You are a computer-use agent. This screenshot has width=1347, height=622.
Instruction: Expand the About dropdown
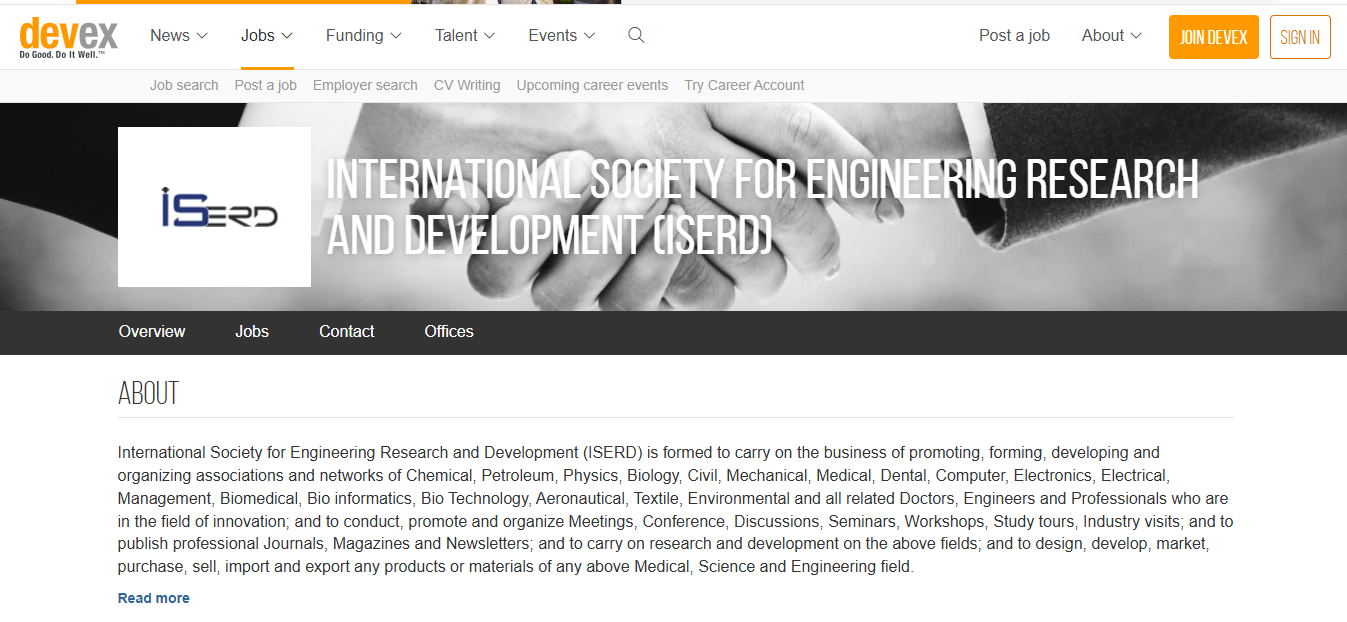pyautogui.click(x=1111, y=36)
